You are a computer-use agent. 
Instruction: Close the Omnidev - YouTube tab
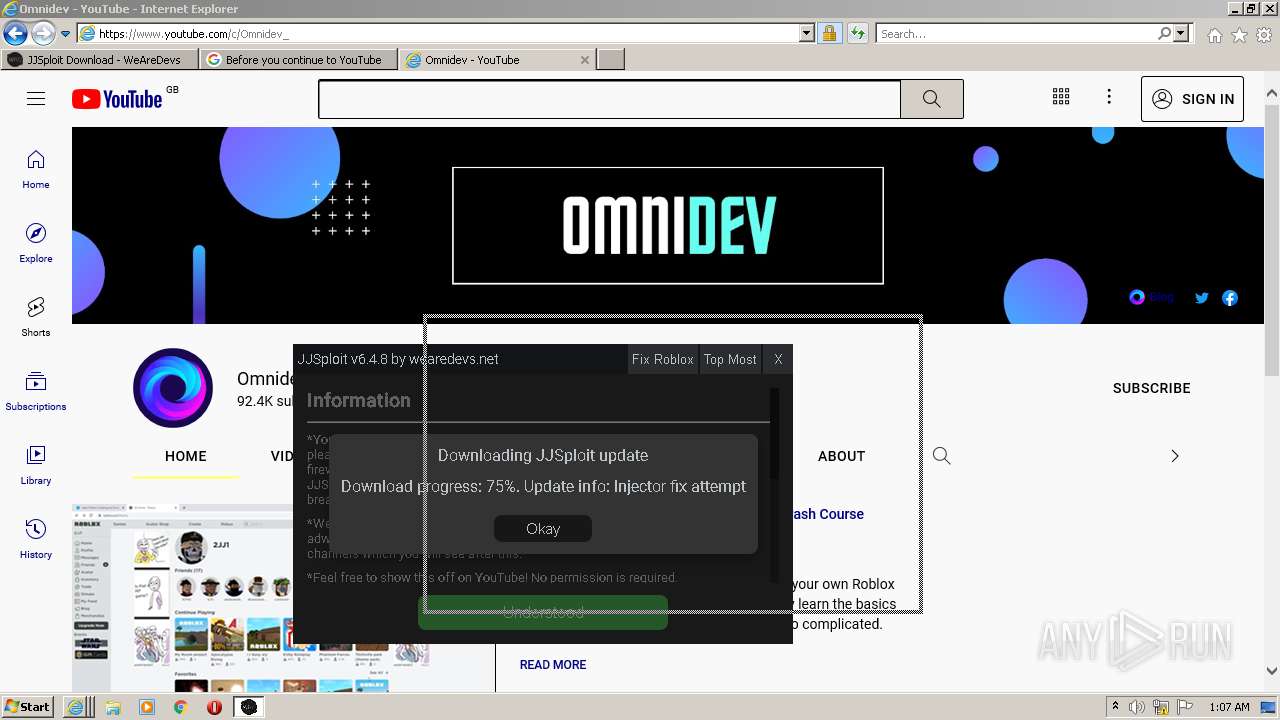pyautogui.click(x=585, y=60)
